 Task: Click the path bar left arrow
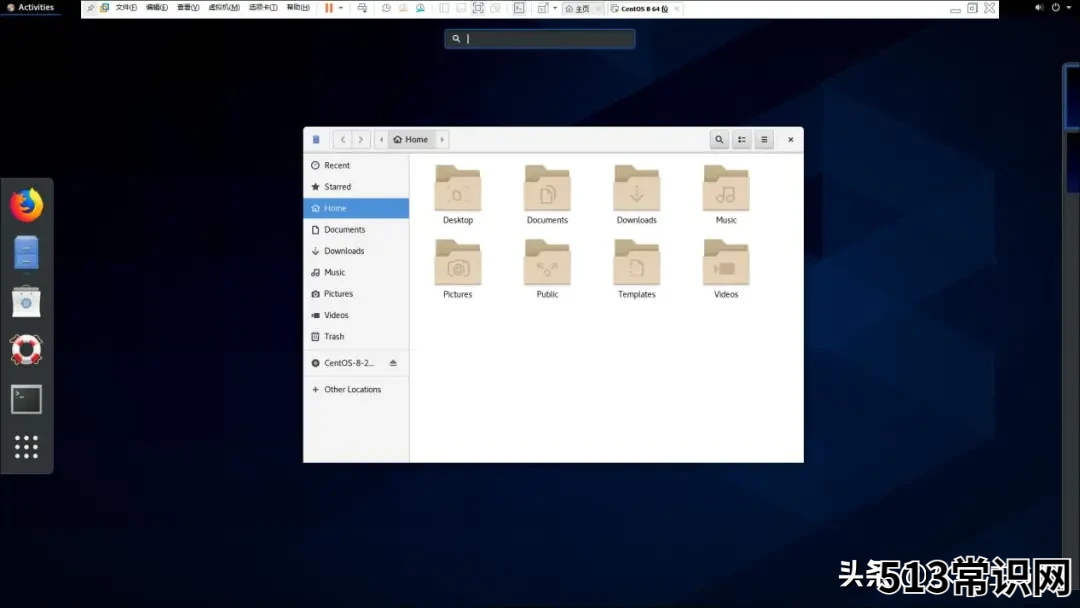pos(381,140)
